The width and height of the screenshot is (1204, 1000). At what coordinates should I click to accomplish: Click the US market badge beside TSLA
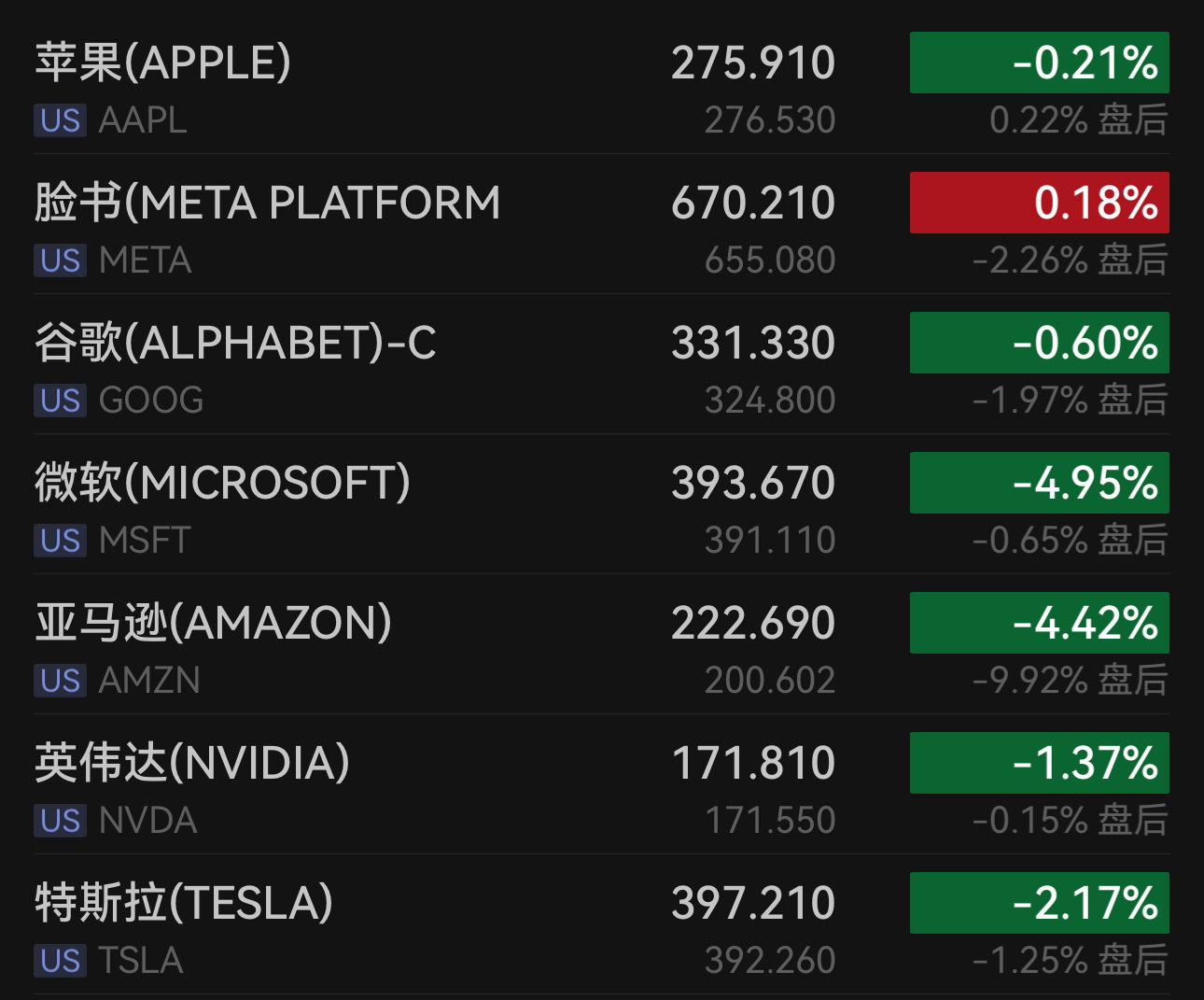click(x=61, y=961)
